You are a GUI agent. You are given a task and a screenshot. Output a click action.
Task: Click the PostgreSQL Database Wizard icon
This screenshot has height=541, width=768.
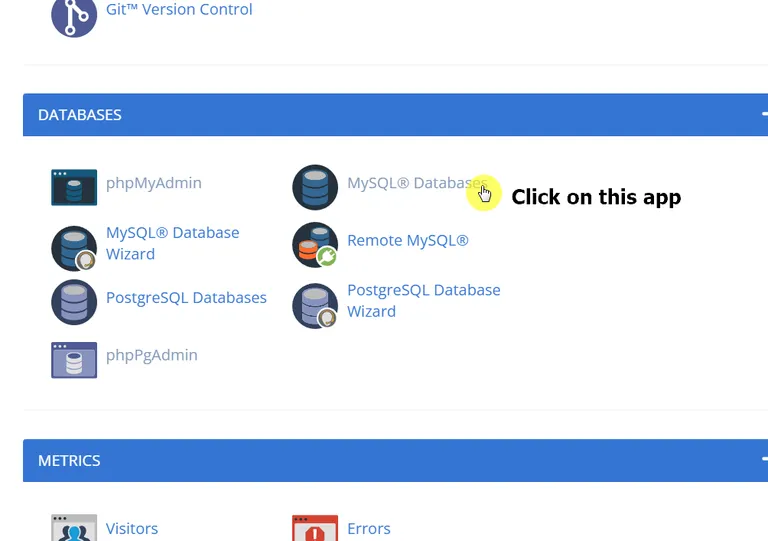315,306
